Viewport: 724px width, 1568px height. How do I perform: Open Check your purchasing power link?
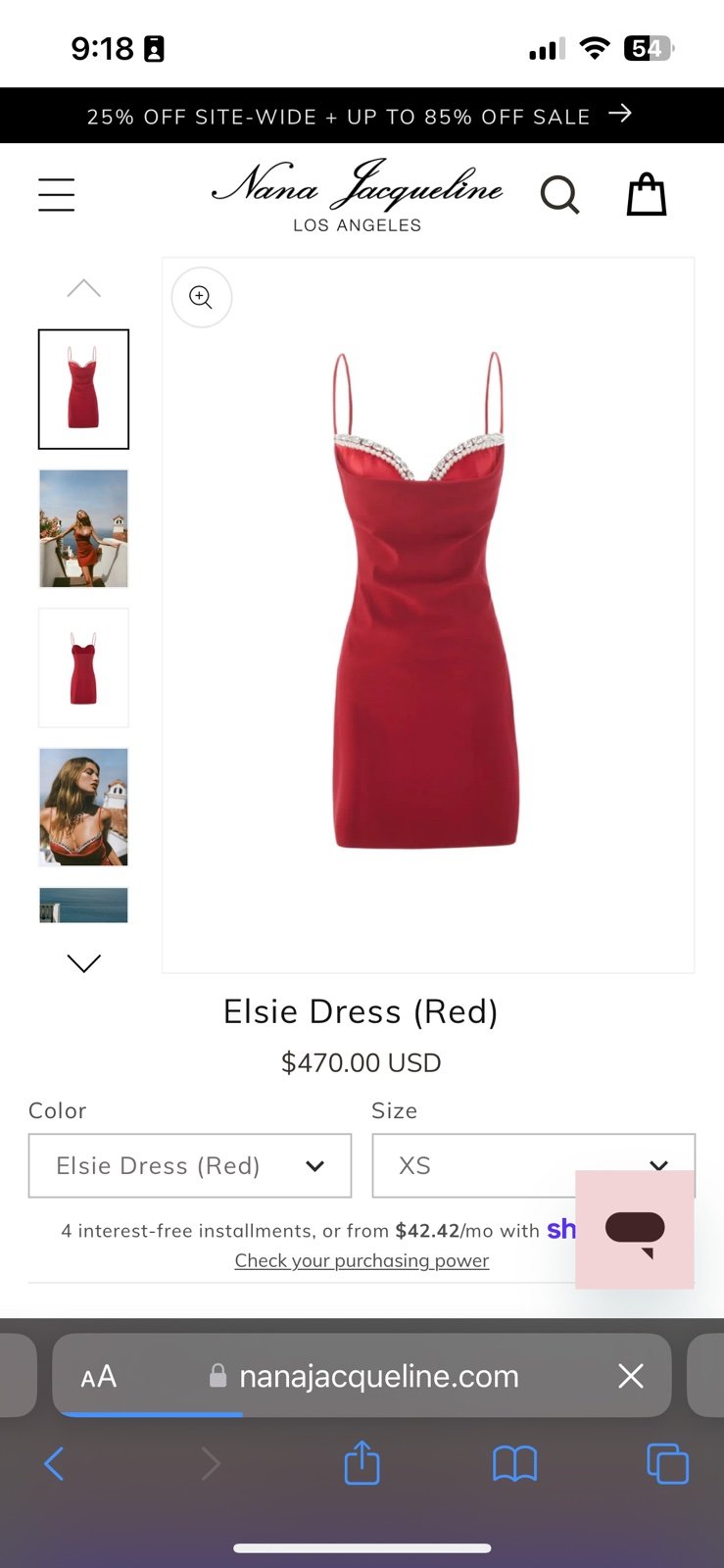tap(362, 1260)
